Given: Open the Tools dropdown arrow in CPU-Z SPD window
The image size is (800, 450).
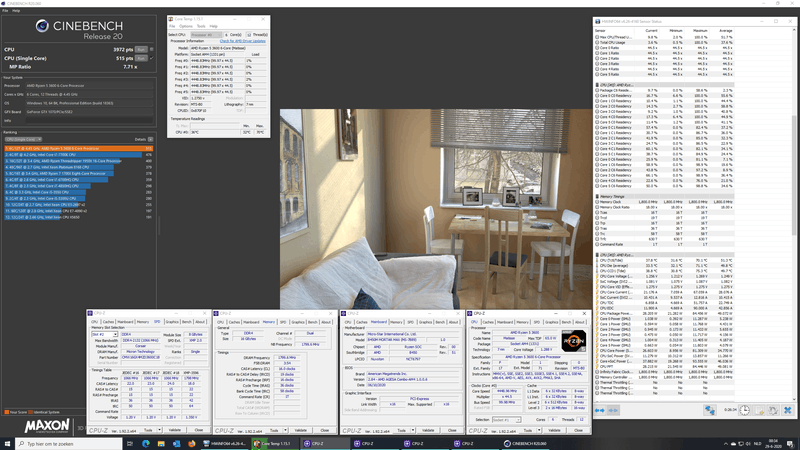Looking at the screenshot, I should tap(159, 430).
